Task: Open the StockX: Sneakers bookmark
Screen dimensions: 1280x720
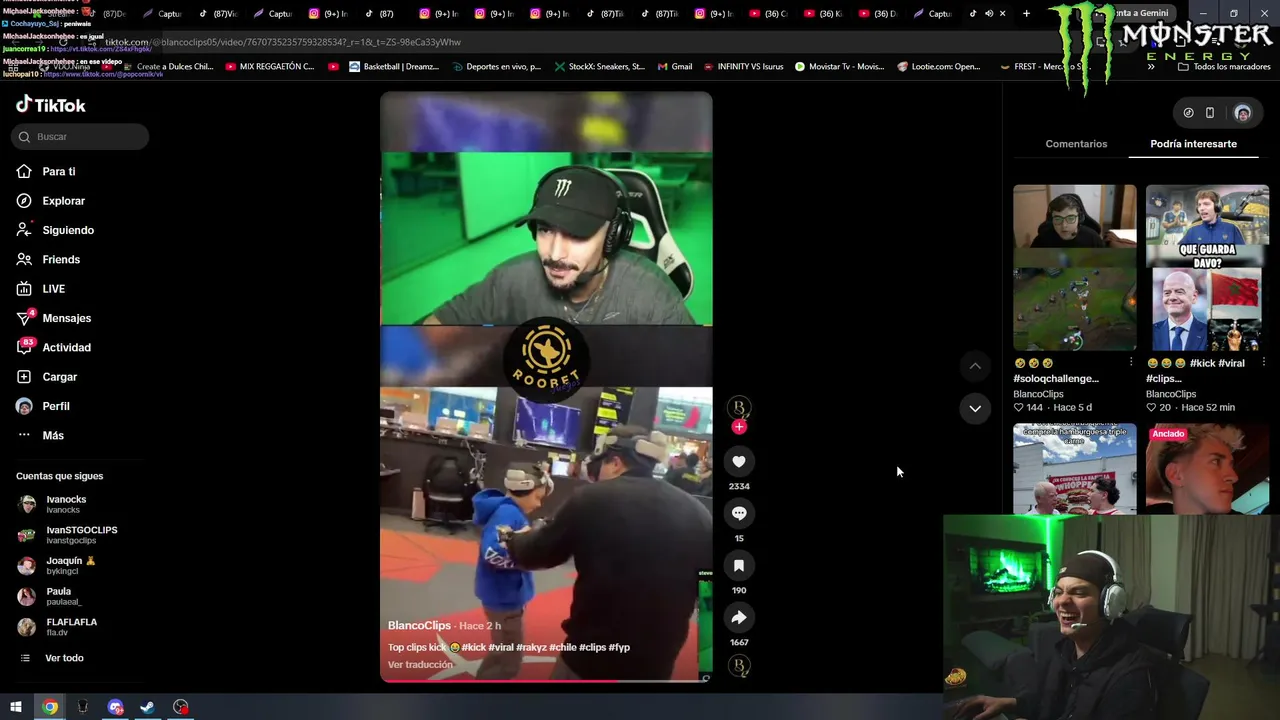Action: [x=600, y=67]
